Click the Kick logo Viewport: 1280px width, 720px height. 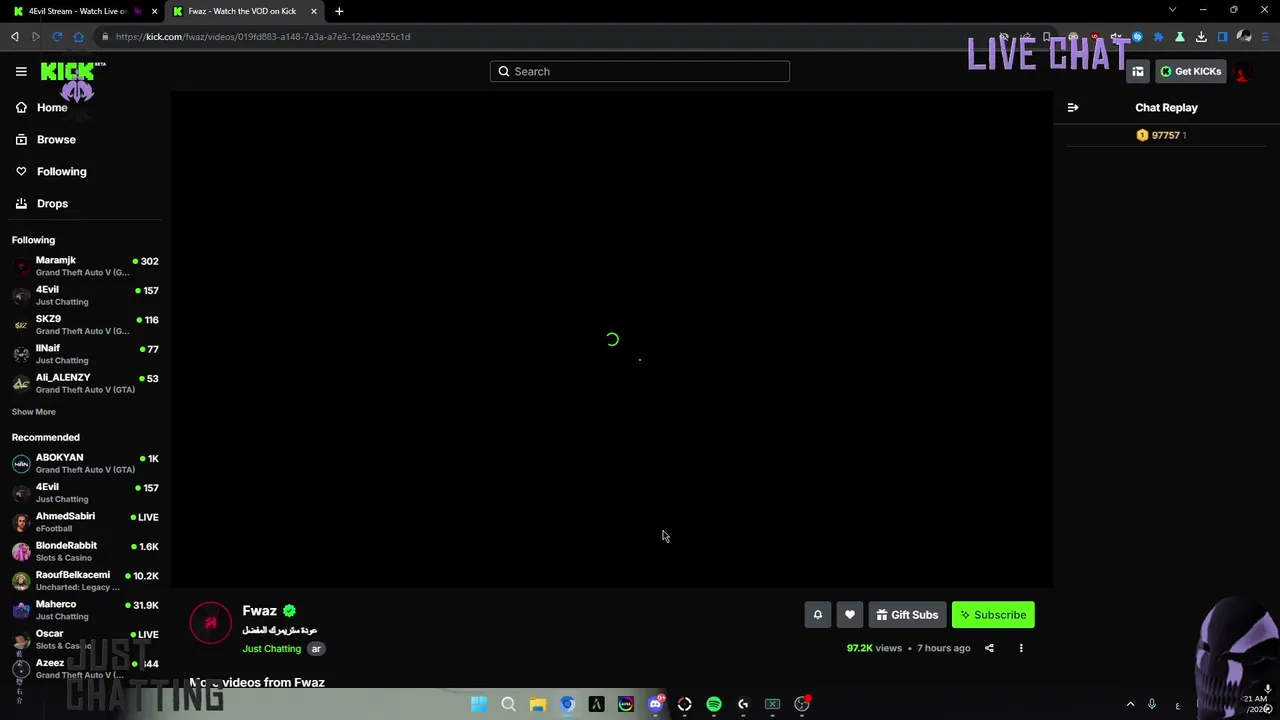(x=72, y=72)
